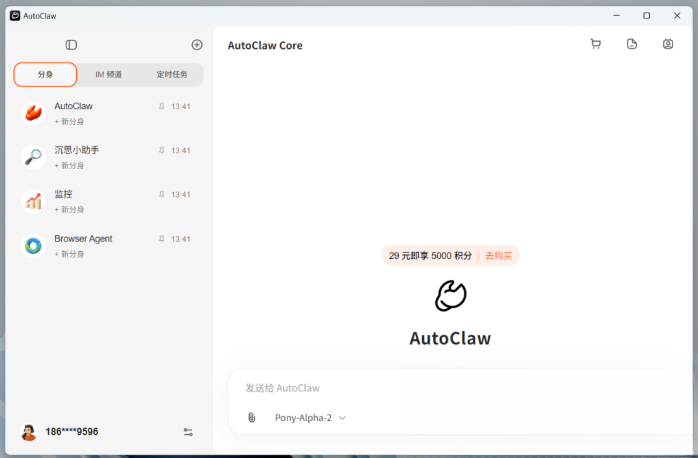Expand the Pony-Alpha-2 model dropdown
The image size is (698, 458).
tap(310, 418)
